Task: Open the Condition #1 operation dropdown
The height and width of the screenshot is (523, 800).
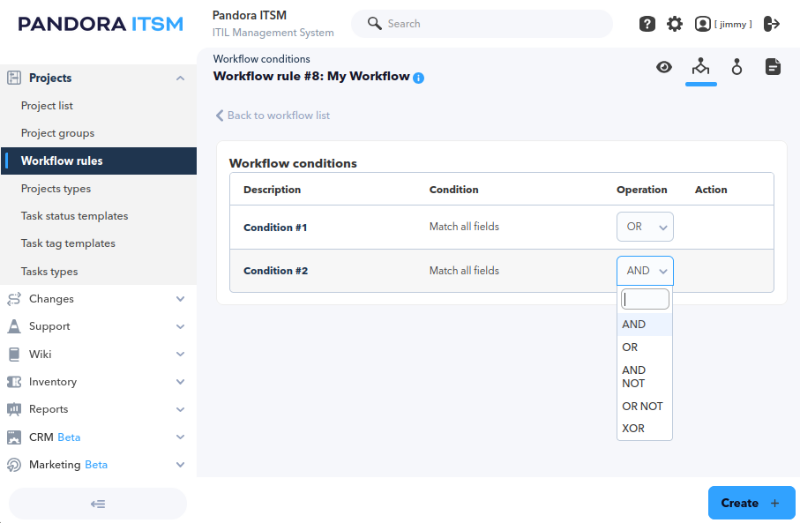Action: pyautogui.click(x=645, y=227)
